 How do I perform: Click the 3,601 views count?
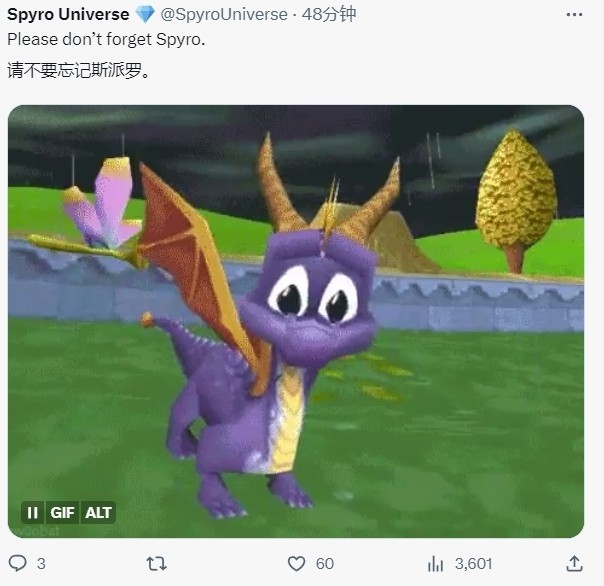coord(472,564)
